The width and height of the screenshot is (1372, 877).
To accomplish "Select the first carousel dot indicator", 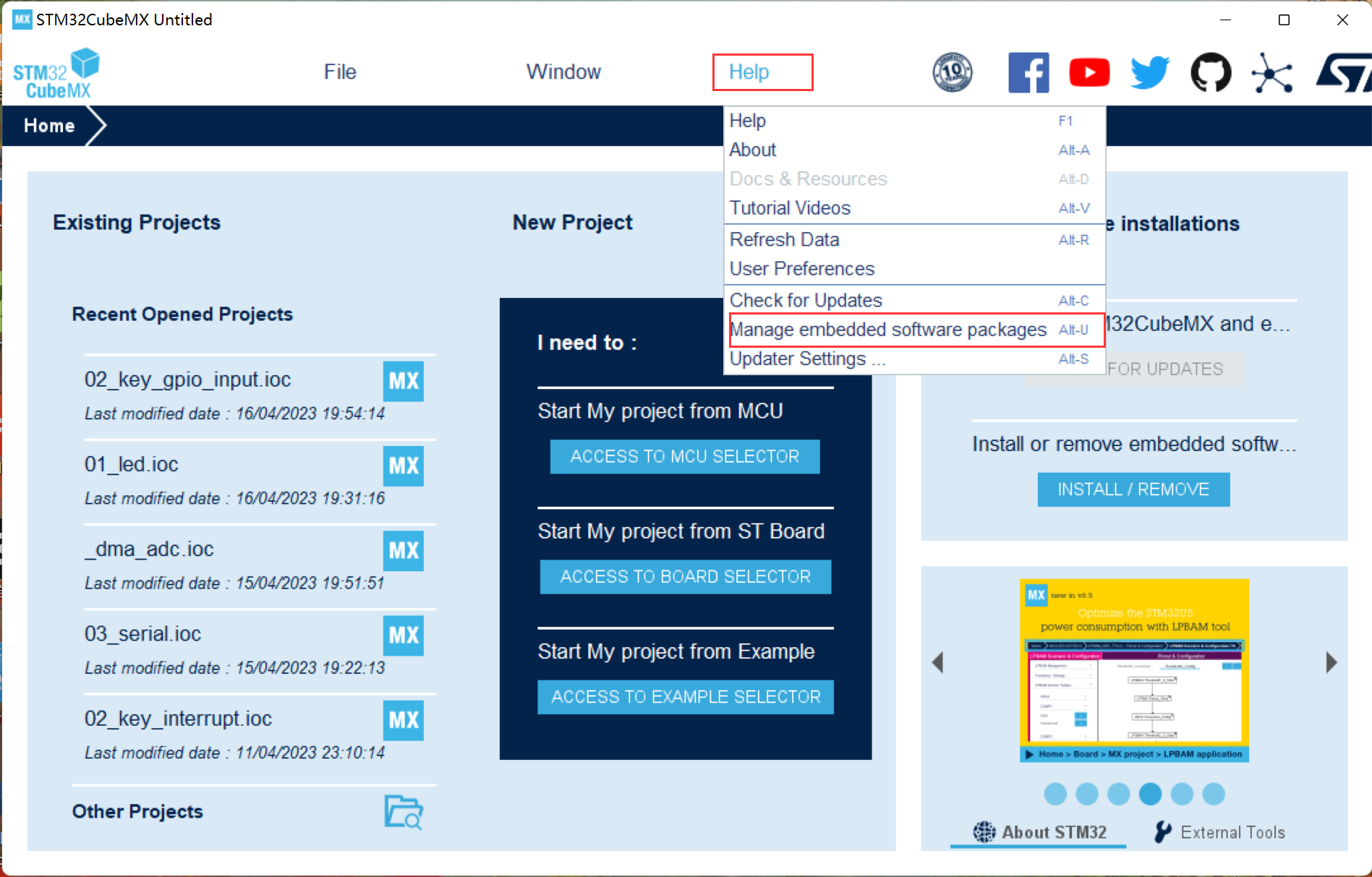I will (1055, 794).
